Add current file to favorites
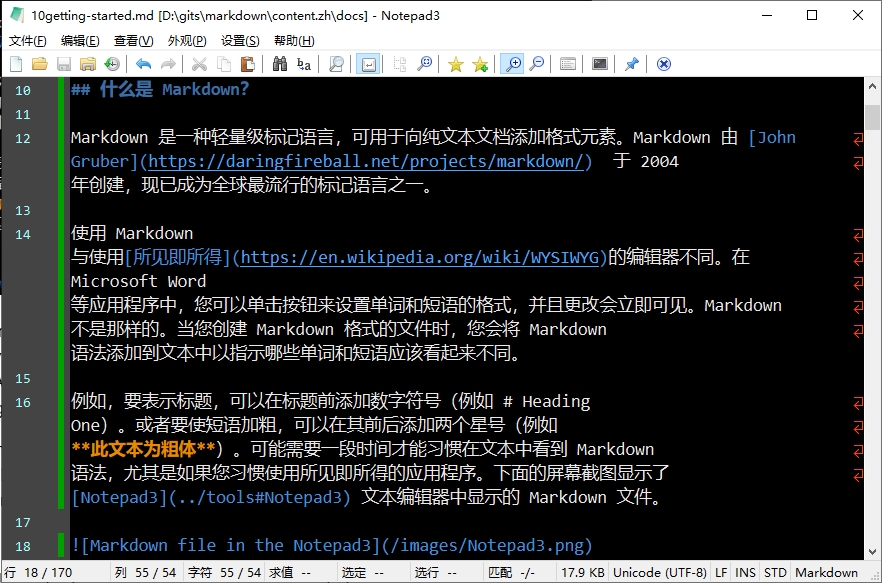884x583 pixels. coord(479,63)
